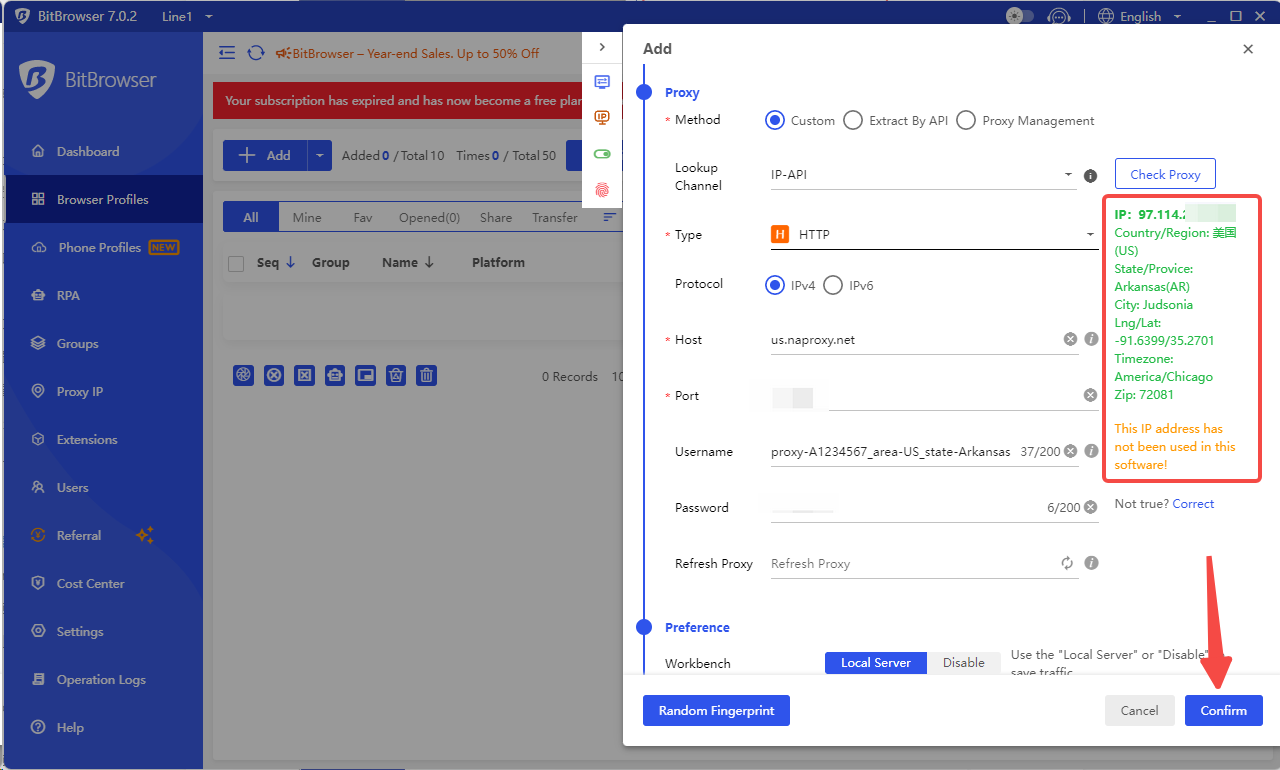Sort by Name column arrow

click(x=429, y=263)
